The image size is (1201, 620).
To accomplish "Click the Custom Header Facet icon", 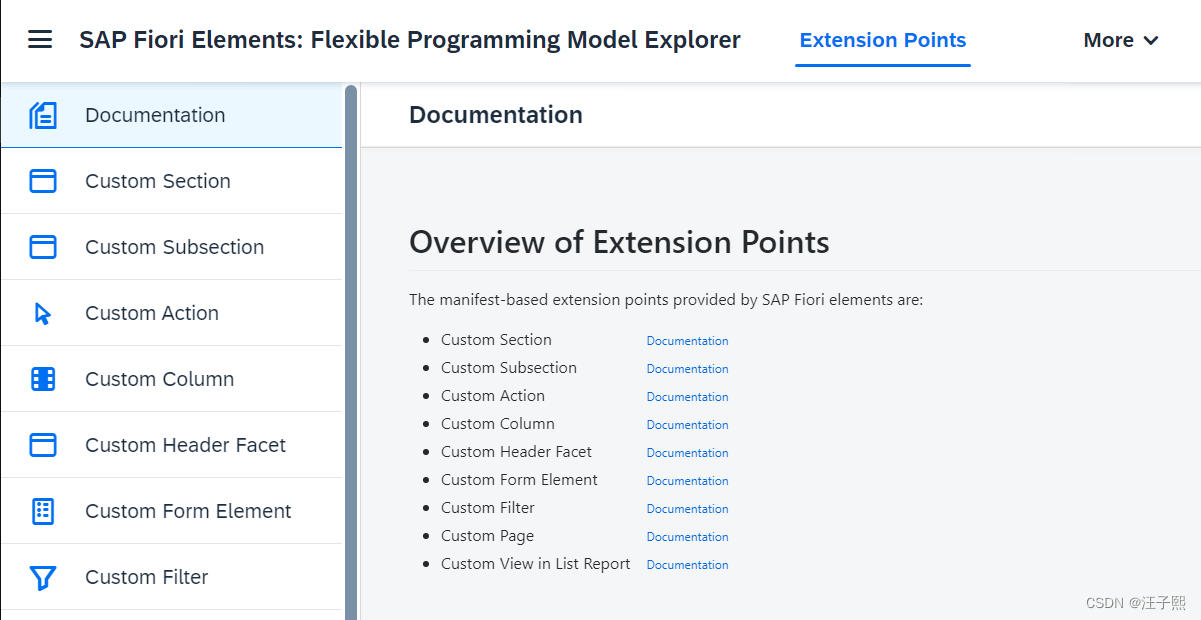I will (43, 445).
